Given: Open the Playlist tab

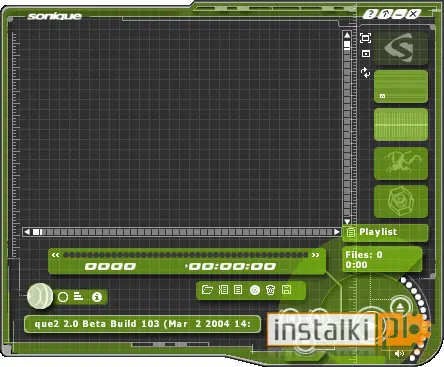Looking at the screenshot, I should tap(385, 232).
